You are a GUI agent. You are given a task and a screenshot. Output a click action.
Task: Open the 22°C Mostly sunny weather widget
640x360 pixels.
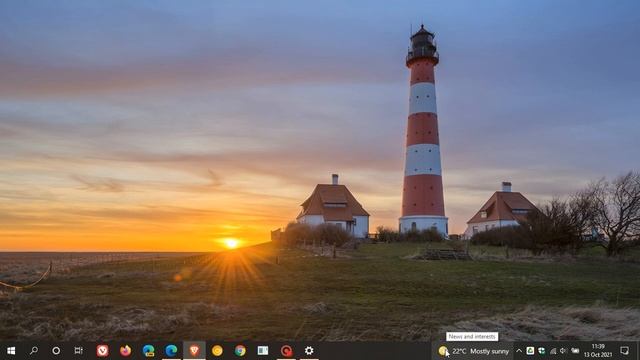click(473, 351)
